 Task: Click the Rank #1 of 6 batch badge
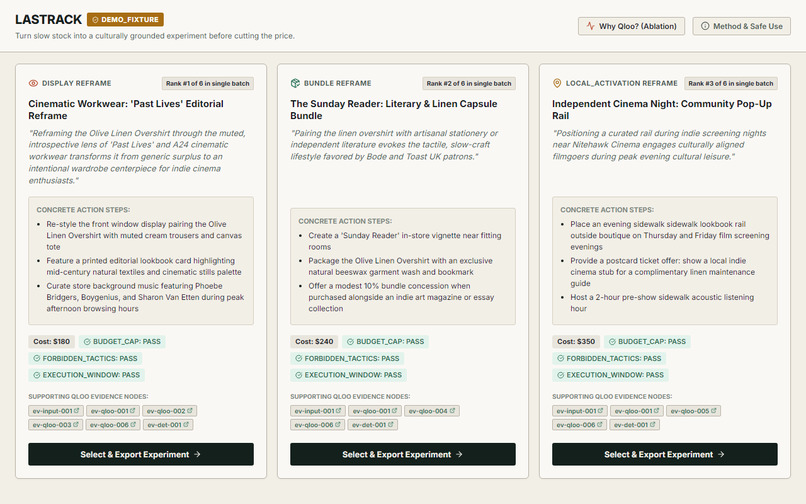point(208,83)
